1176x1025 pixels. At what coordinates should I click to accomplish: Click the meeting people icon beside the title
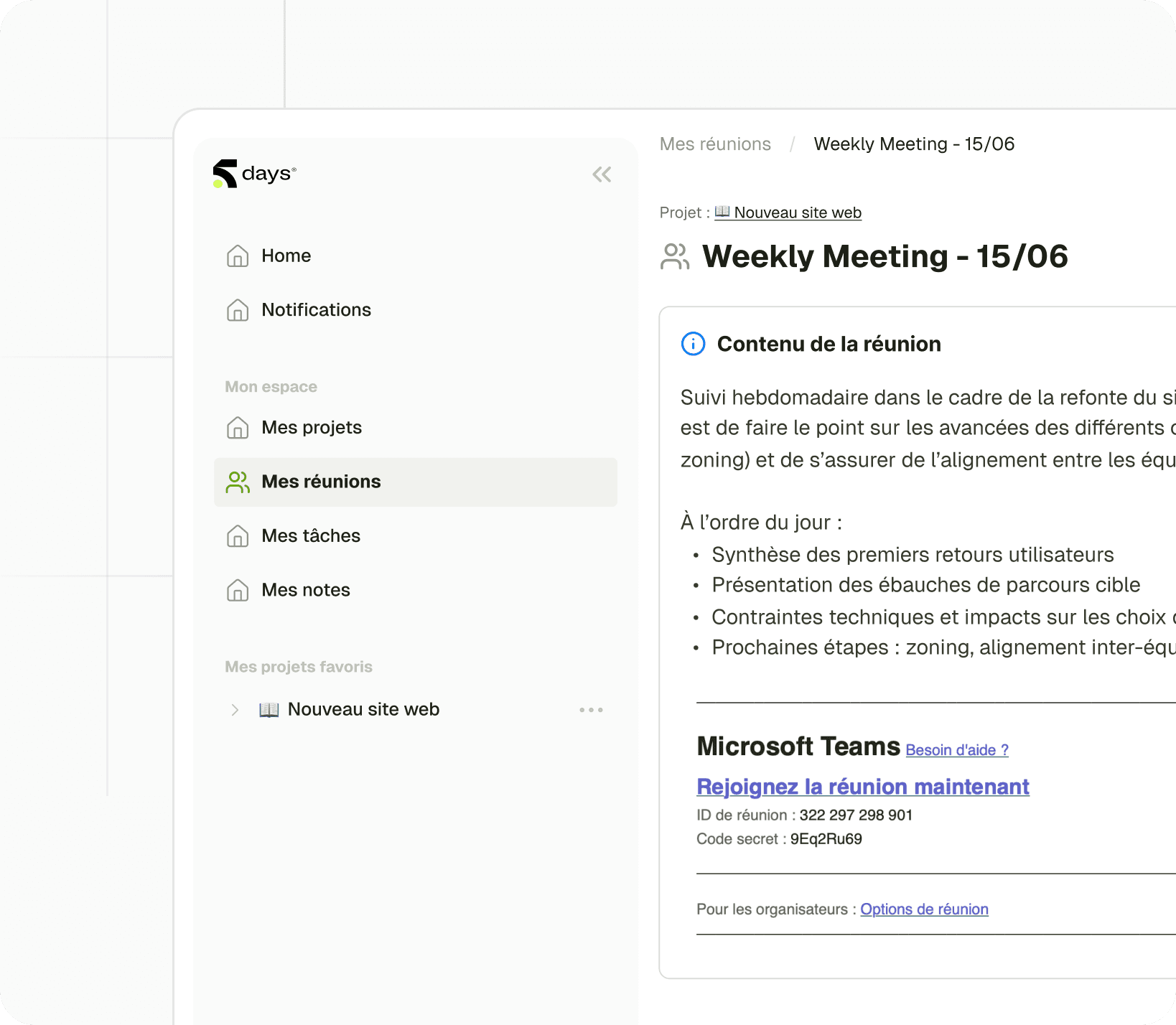pyautogui.click(x=675, y=256)
